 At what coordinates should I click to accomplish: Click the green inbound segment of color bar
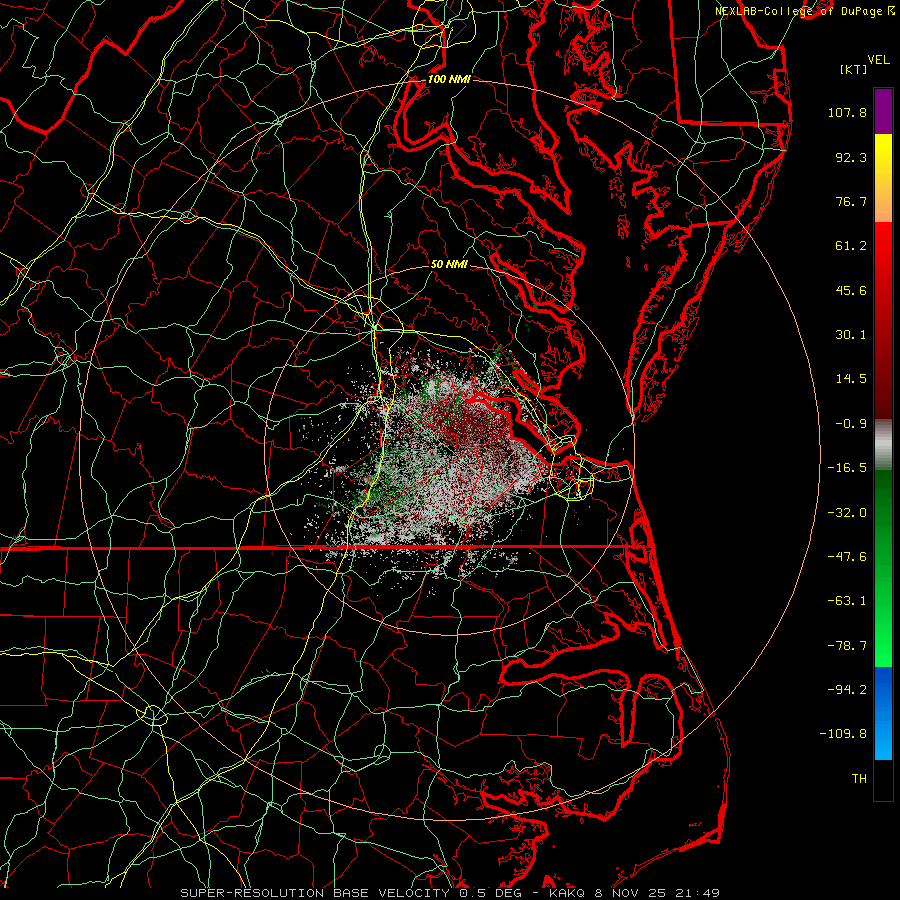click(883, 568)
